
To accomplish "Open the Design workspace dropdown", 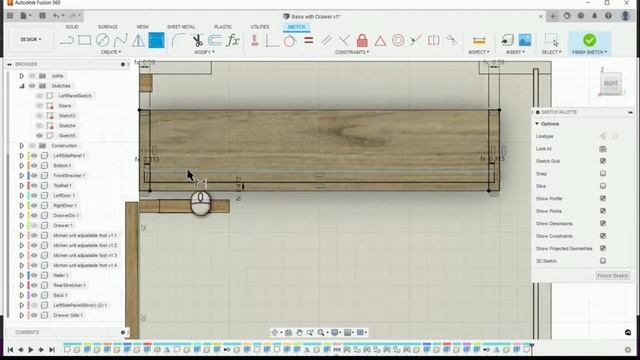I will click(x=31, y=40).
